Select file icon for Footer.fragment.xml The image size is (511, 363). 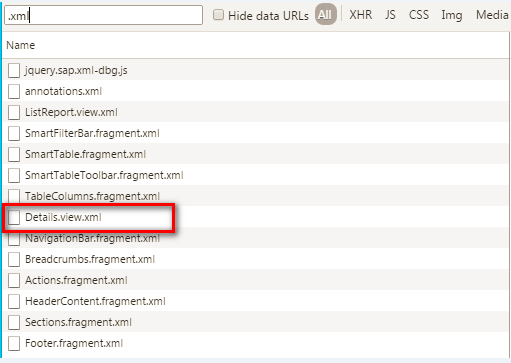(14, 343)
